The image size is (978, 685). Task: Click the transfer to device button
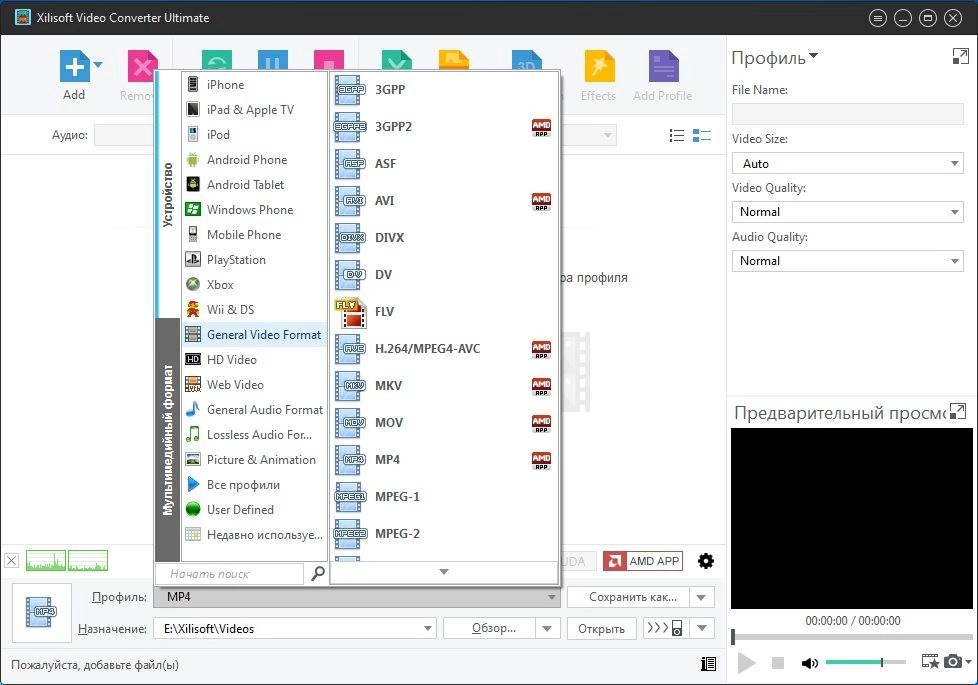coord(666,628)
